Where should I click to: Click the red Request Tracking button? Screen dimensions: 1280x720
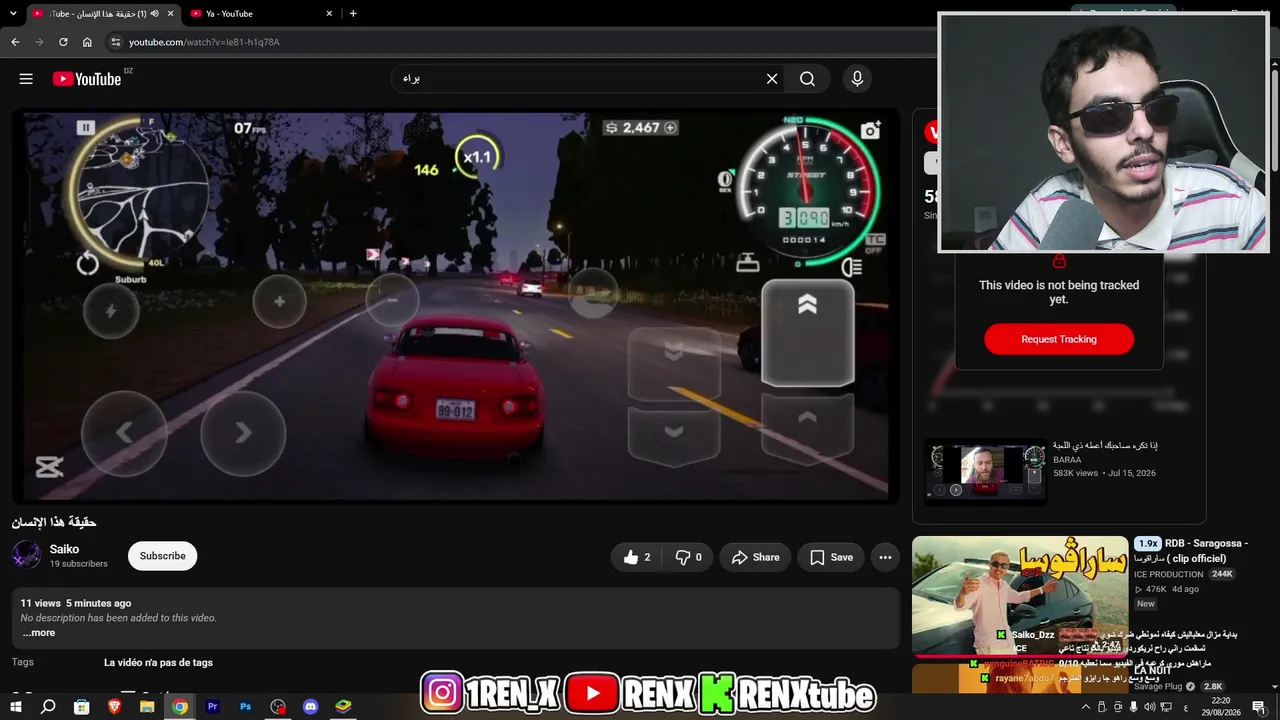click(1059, 339)
